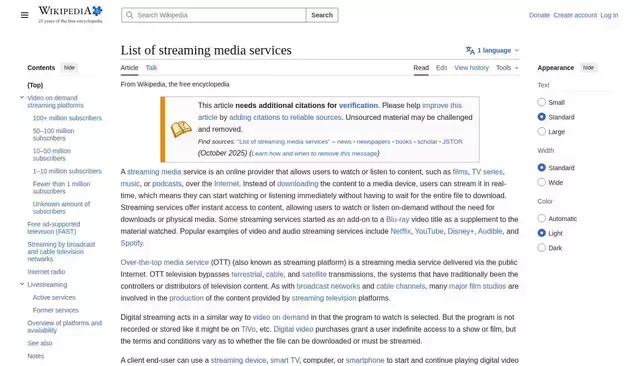Click the Wikipedia logo
Viewport: 640px width, 366px height.
[70, 14]
